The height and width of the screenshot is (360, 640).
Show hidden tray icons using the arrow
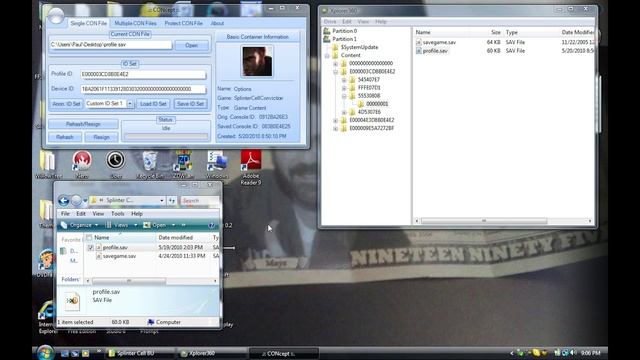click(x=512, y=353)
